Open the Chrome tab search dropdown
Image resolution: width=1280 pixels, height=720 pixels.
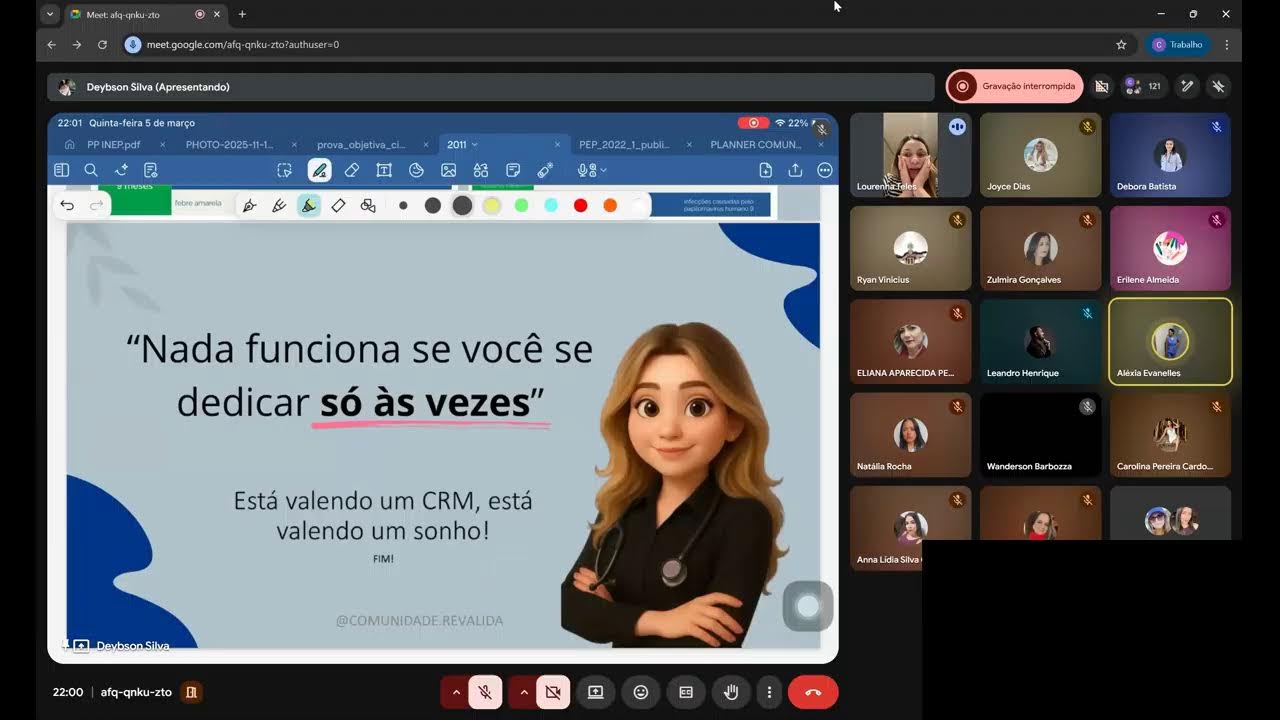tap(50, 14)
